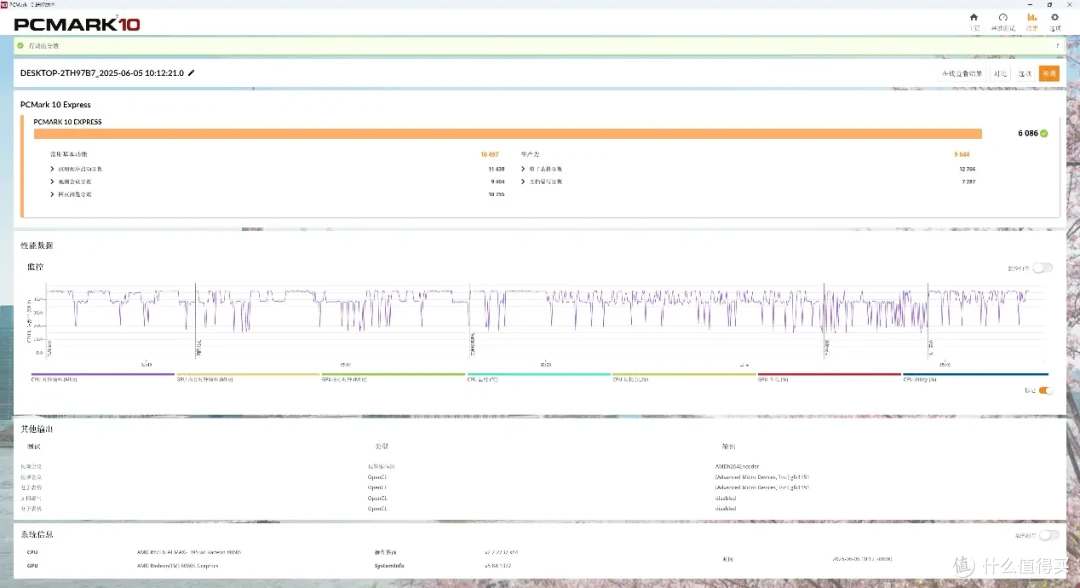Image resolution: width=1080 pixels, height=588 pixels.
Task: Click the button left of the orange button
Action: 1025,74
